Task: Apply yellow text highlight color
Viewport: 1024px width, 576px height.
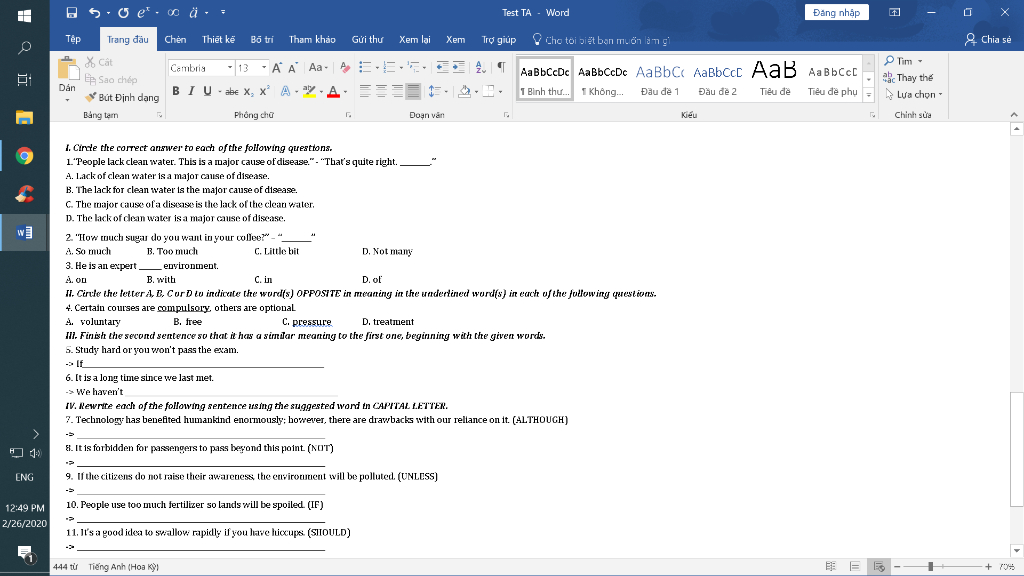Action: [310, 91]
